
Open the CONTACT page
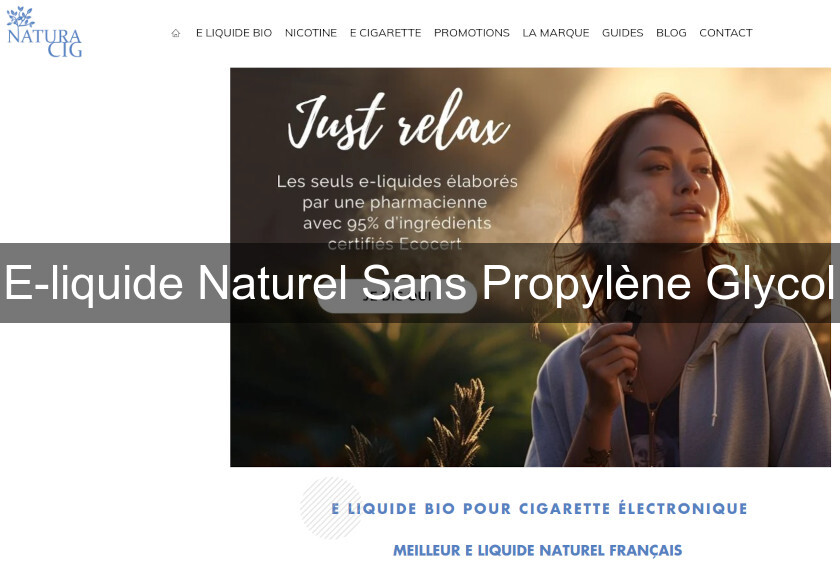pyautogui.click(x=725, y=33)
